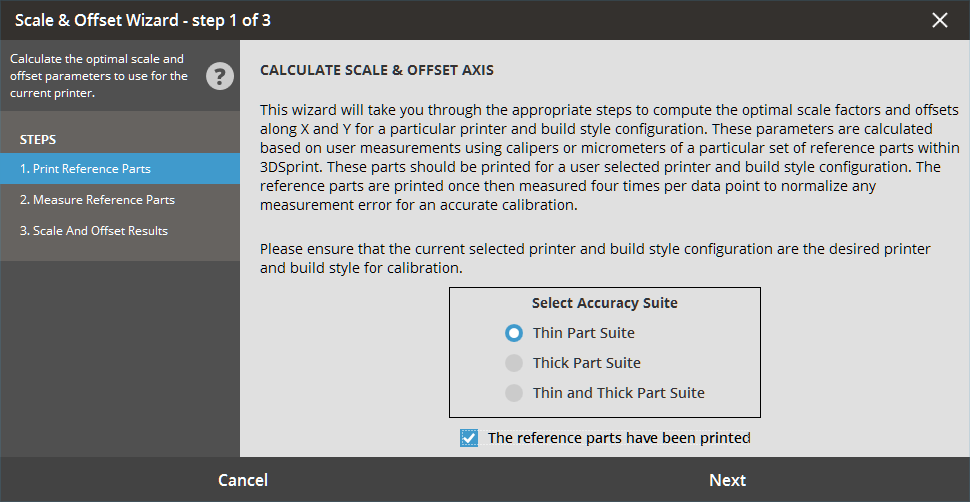The image size is (970, 502).
Task: Select the Thin Part Suite radio button
Action: click(x=514, y=333)
